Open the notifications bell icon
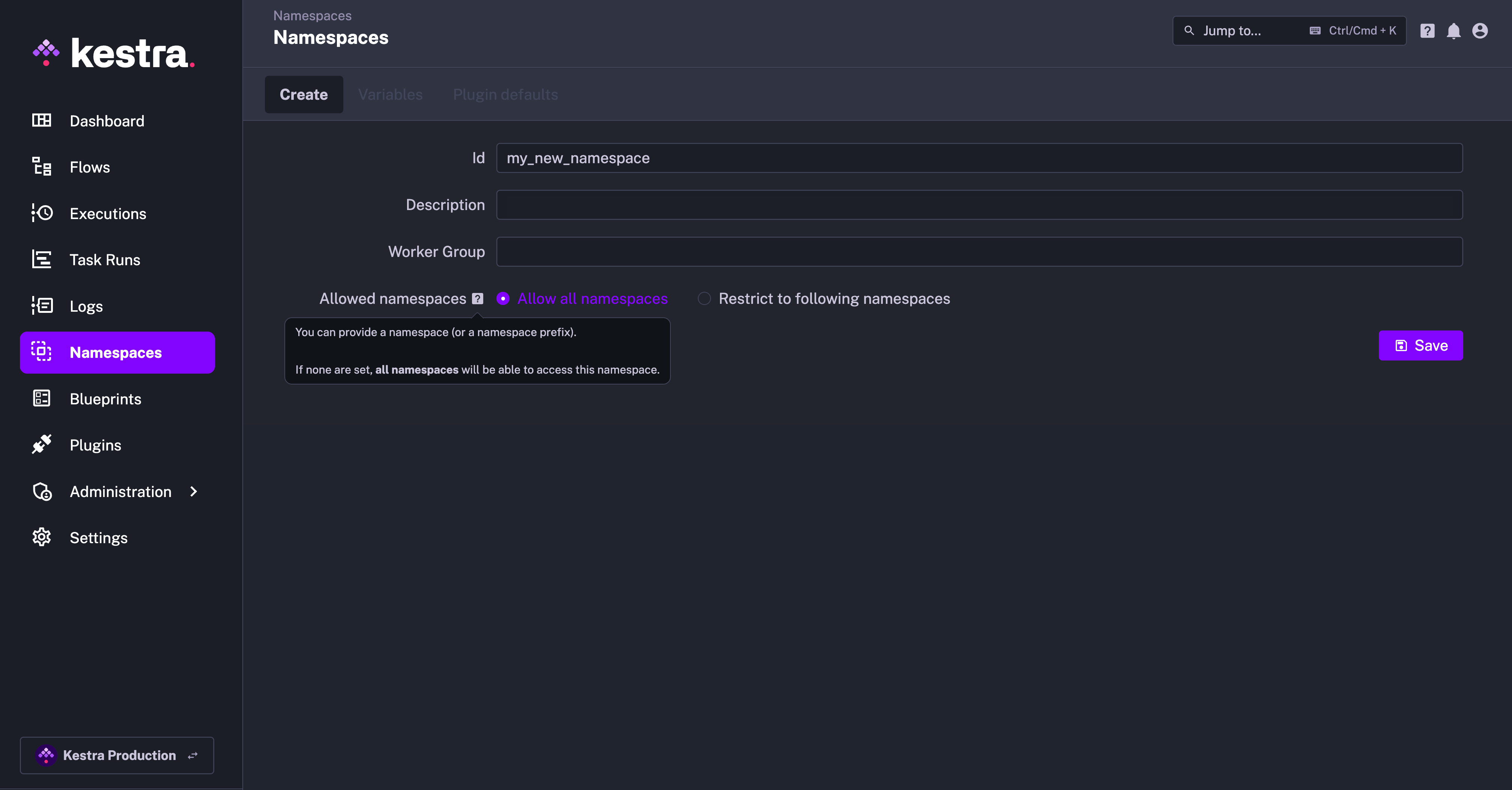 pos(1453,31)
